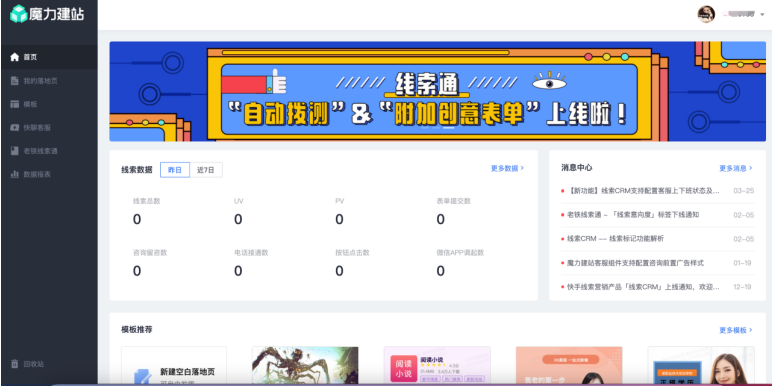Open the 更多消息 link
Image resolution: width=774 pixels, height=386 pixels.
pos(735,168)
